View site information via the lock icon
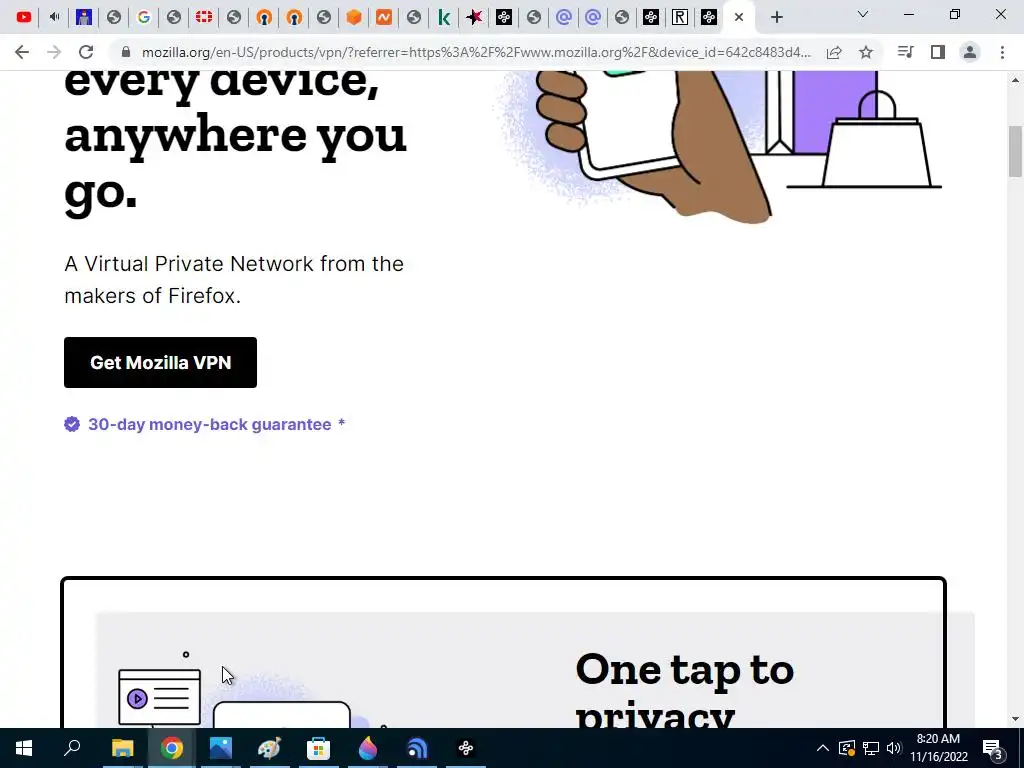Viewport: 1024px width, 768px height. pyautogui.click(x=126, y=52)
